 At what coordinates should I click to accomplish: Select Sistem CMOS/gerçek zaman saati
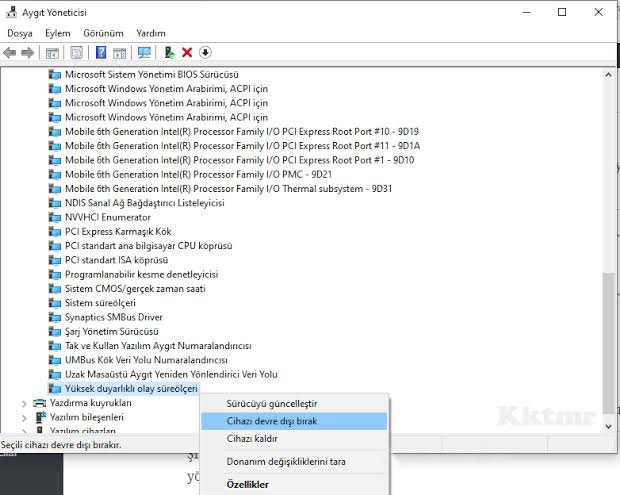tap(135, 289)
